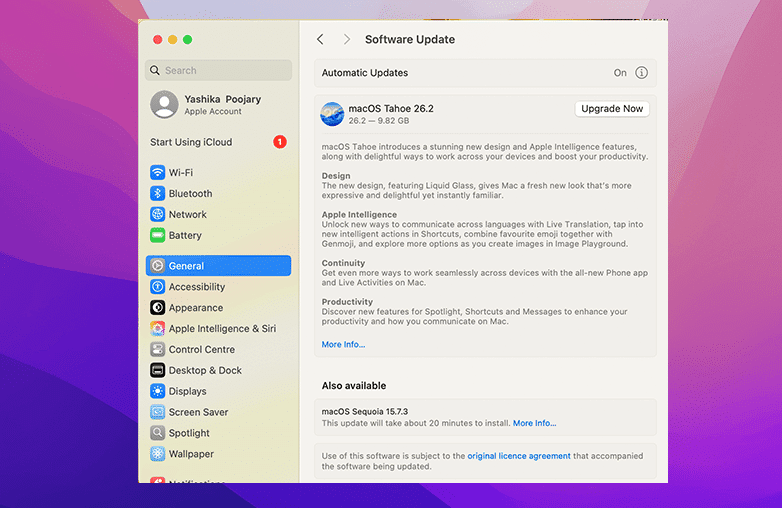This screenshot has height=508, width=782.
Task: Click the Design section heading
Action: (336, 175)
